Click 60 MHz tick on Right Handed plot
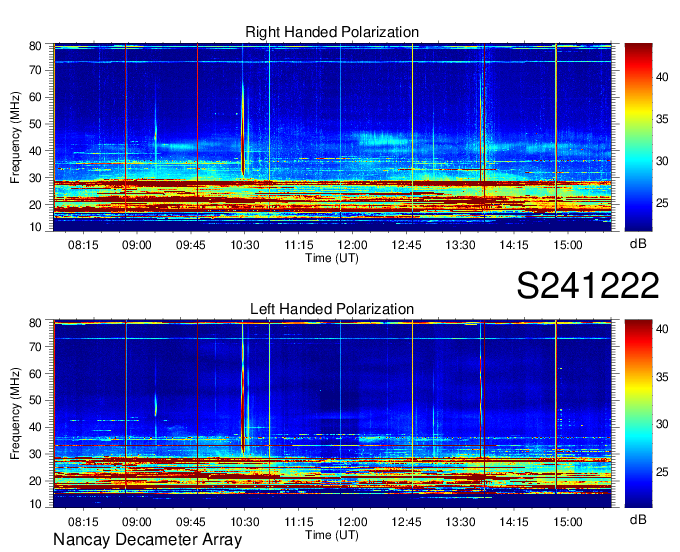The height and width of the screenshot is (552, 680). 35,97
